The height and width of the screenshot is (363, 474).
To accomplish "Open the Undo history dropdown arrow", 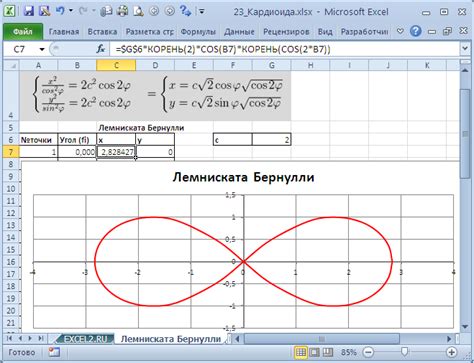I will pyautogui.click(x=71, y=11).
